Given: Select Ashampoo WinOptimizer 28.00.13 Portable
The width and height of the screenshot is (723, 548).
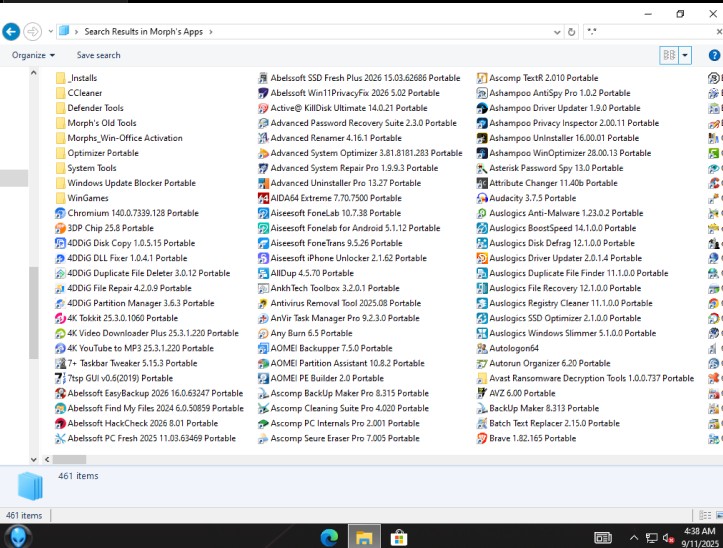Looking at the screenshot, I should [x=570, y=153].
